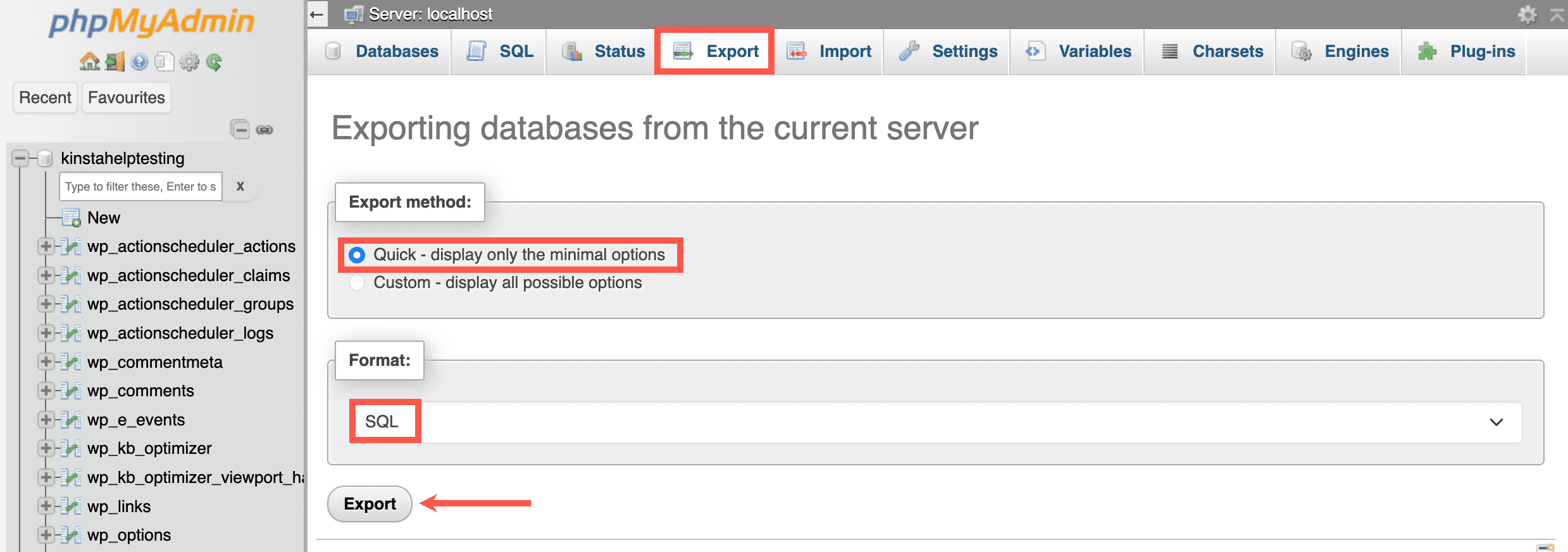Open the wp_actionscheduler_logs table link
Screen dimensions: 1568x552
(180, 333)
